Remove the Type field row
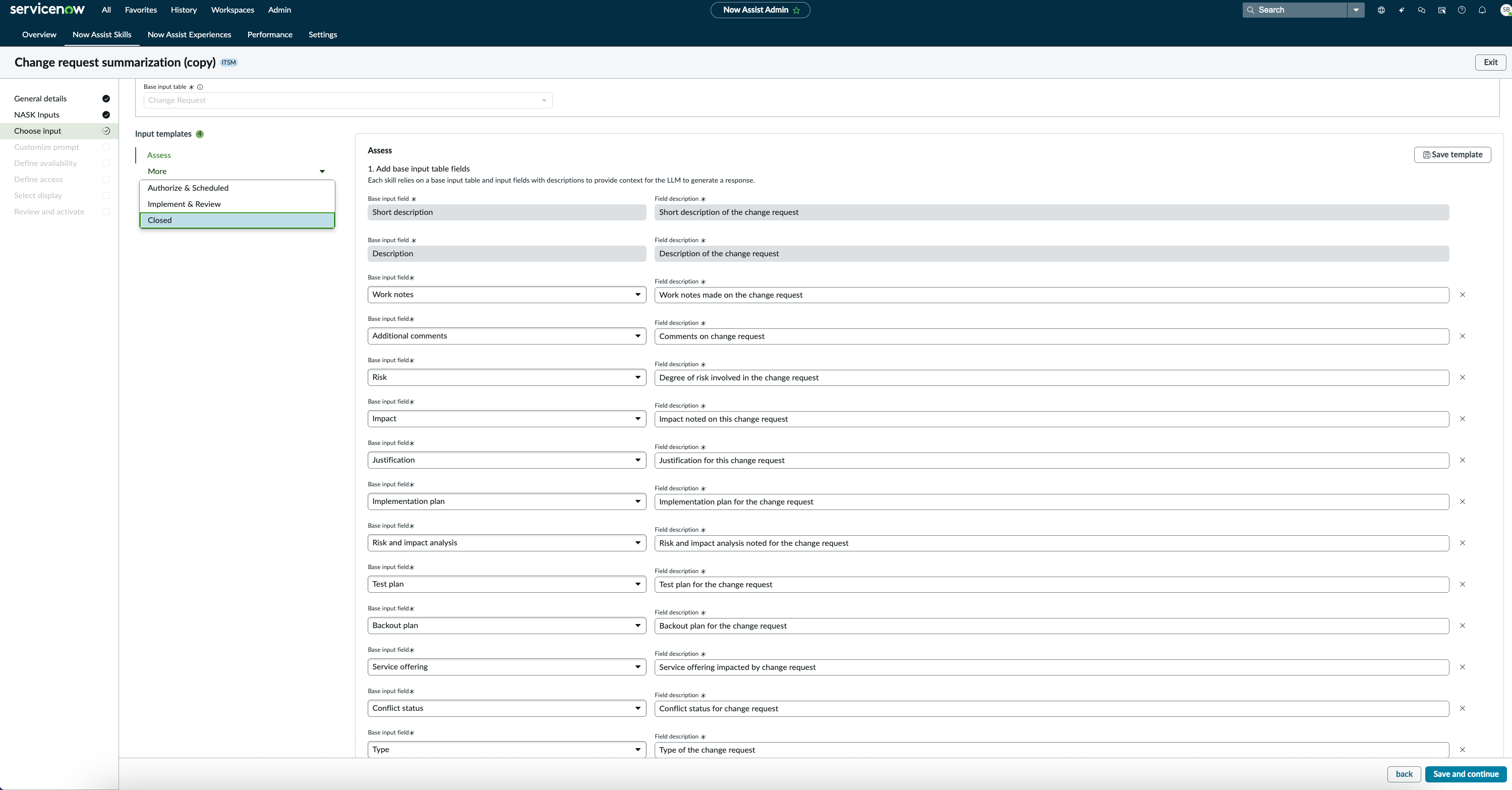 pyautogui.click(x=1462, y=750)
